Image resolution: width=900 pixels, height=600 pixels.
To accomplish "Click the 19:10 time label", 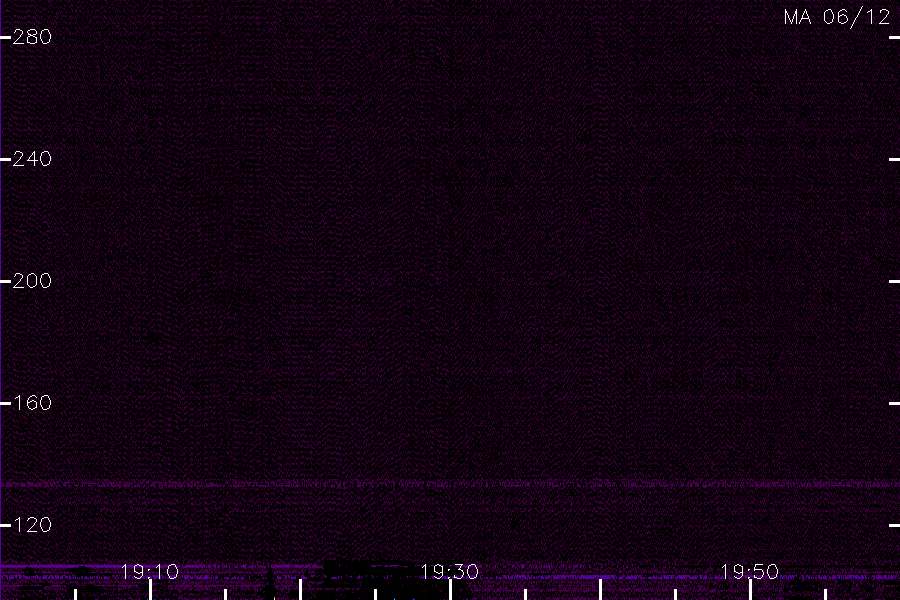I will [150, 571].
